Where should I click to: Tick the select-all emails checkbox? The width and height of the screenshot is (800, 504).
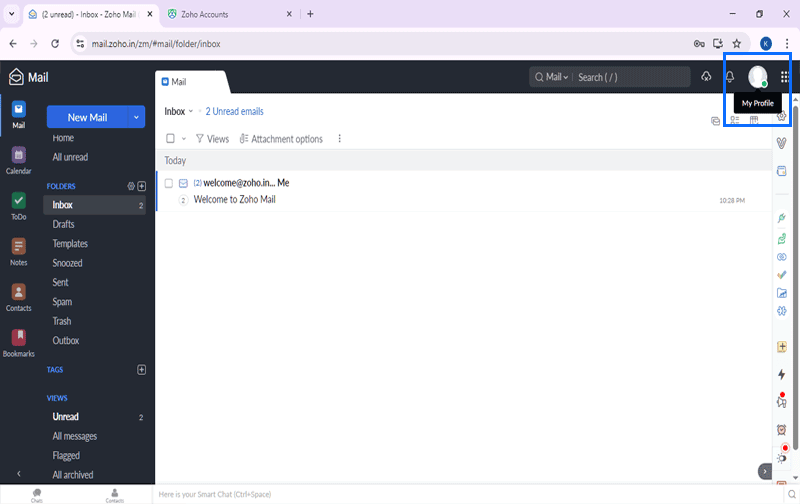tap(170, 138)
